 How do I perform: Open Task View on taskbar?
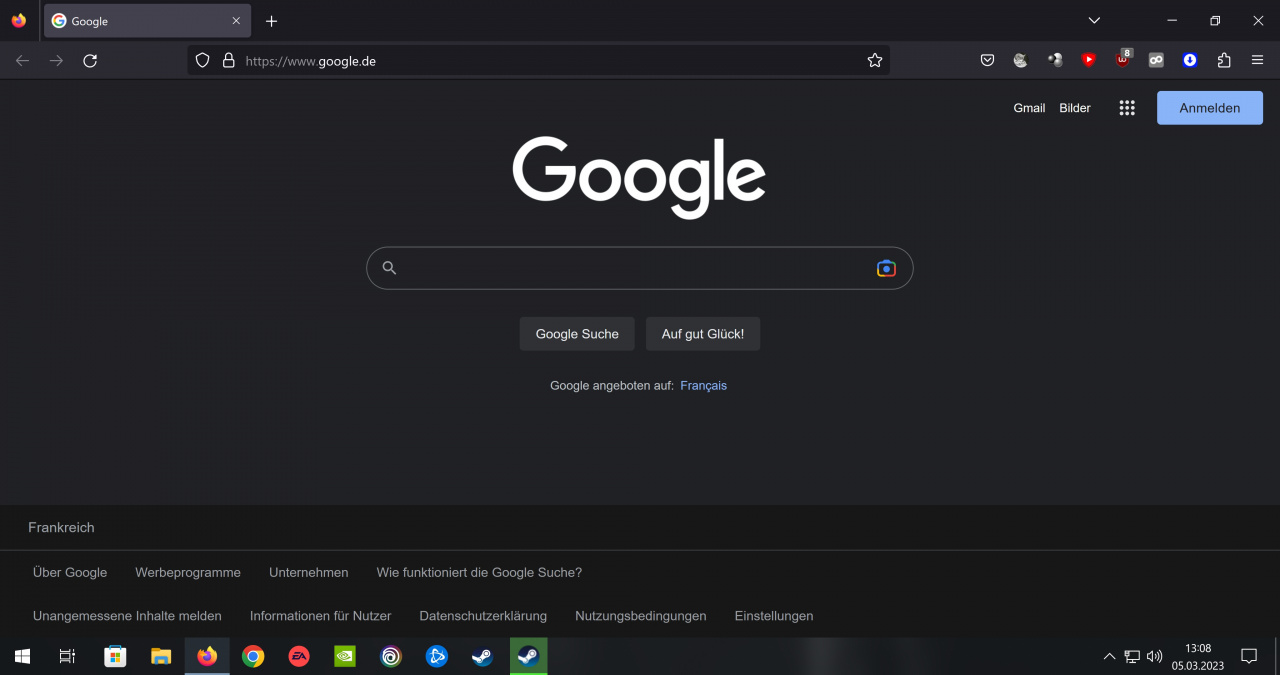(x=67, y=656)
